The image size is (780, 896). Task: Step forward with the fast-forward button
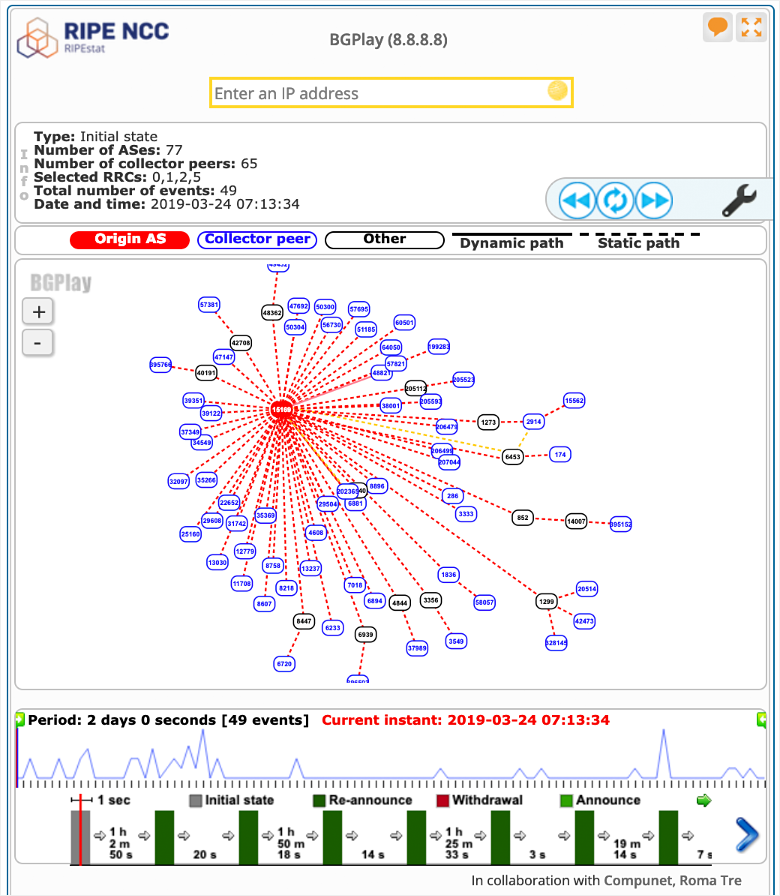[x=653, y=201]
